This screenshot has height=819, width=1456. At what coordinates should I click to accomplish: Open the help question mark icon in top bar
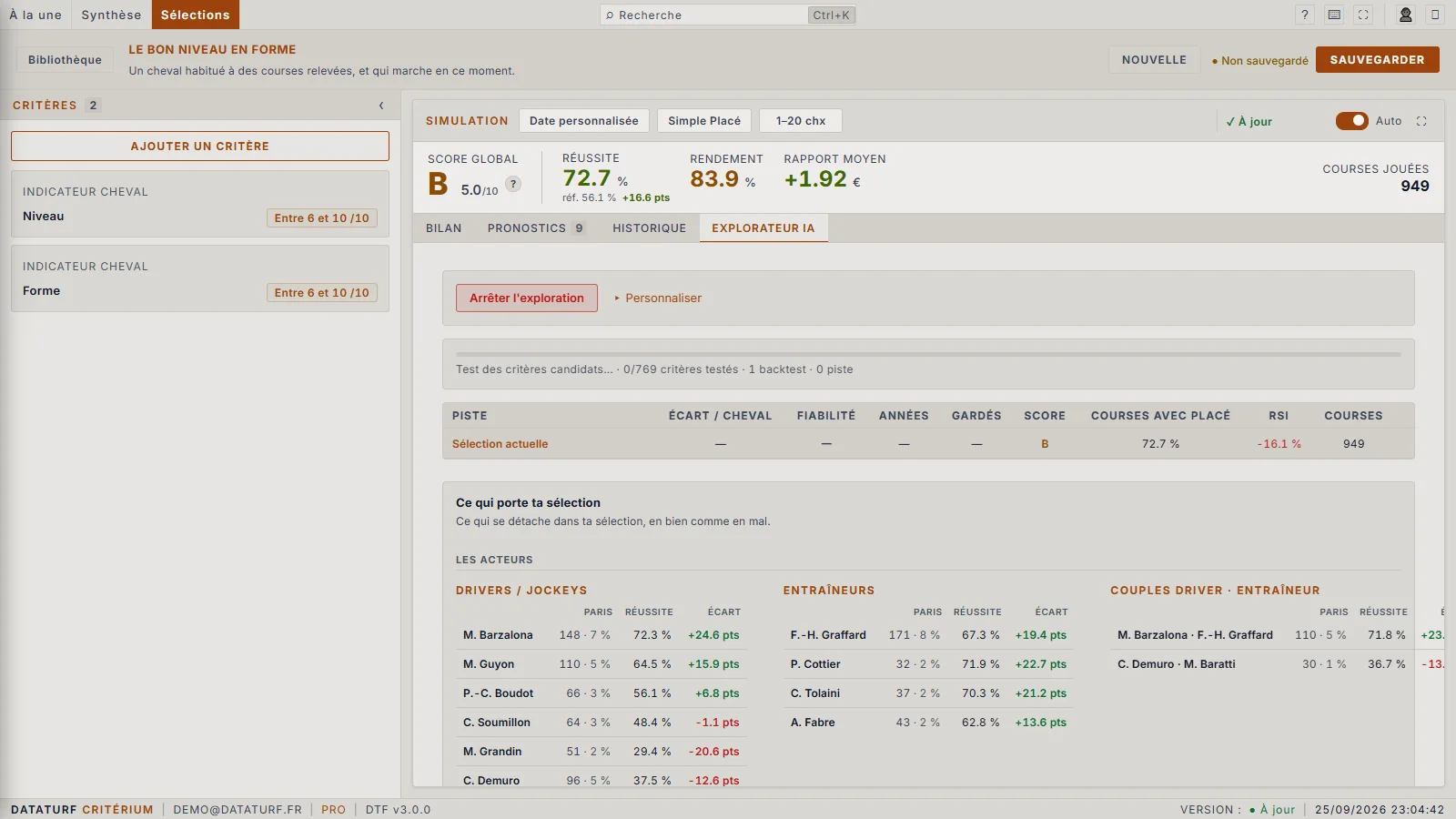[1304, 15]
